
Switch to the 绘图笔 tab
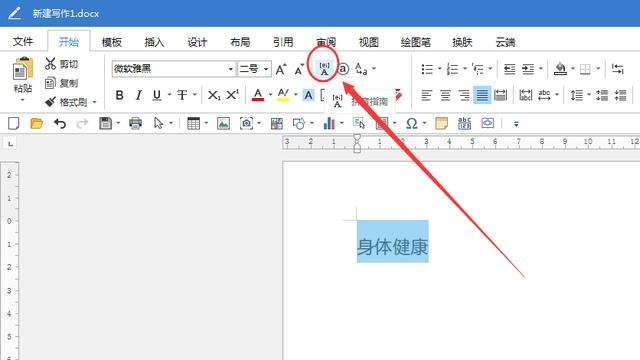pos(416,42)
